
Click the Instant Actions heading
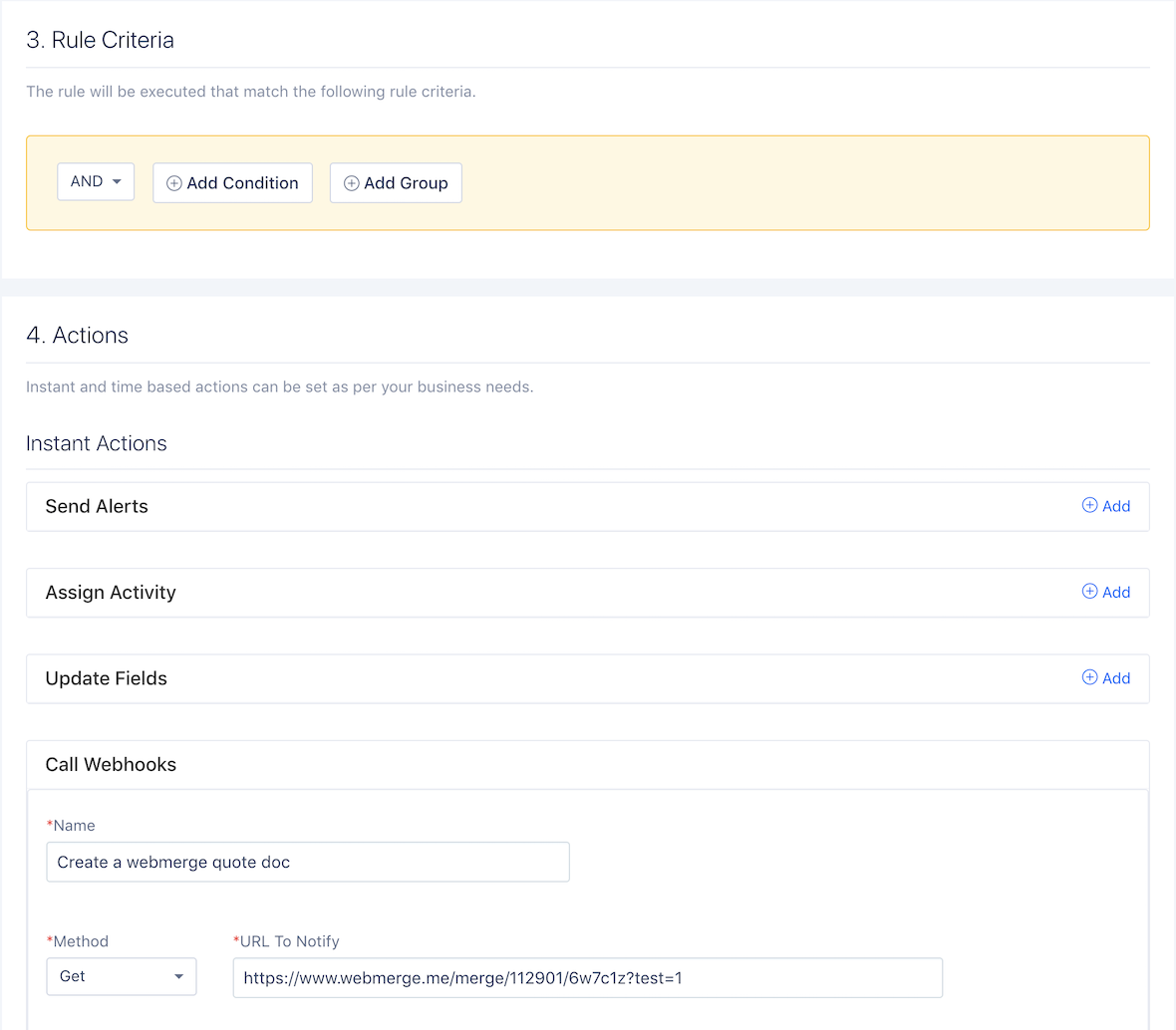[x=96, y=444]
